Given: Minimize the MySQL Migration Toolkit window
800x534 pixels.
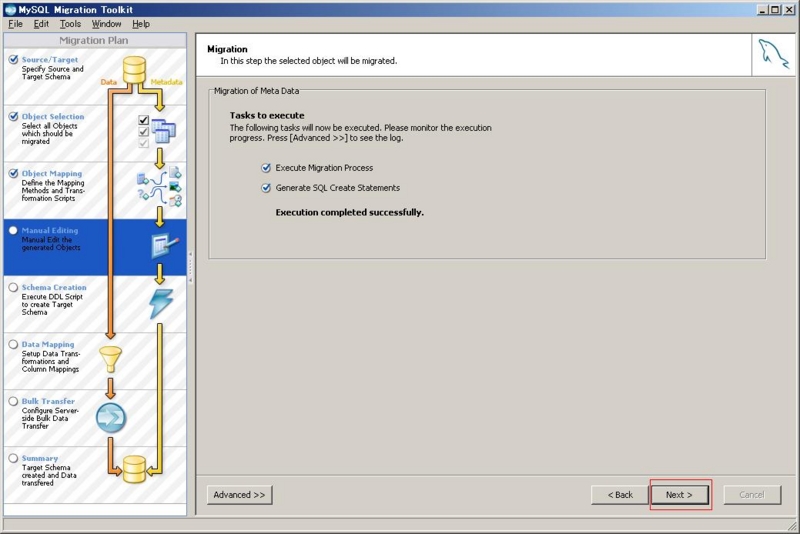Looking at the screenshot, I should [x=762, y=10].
